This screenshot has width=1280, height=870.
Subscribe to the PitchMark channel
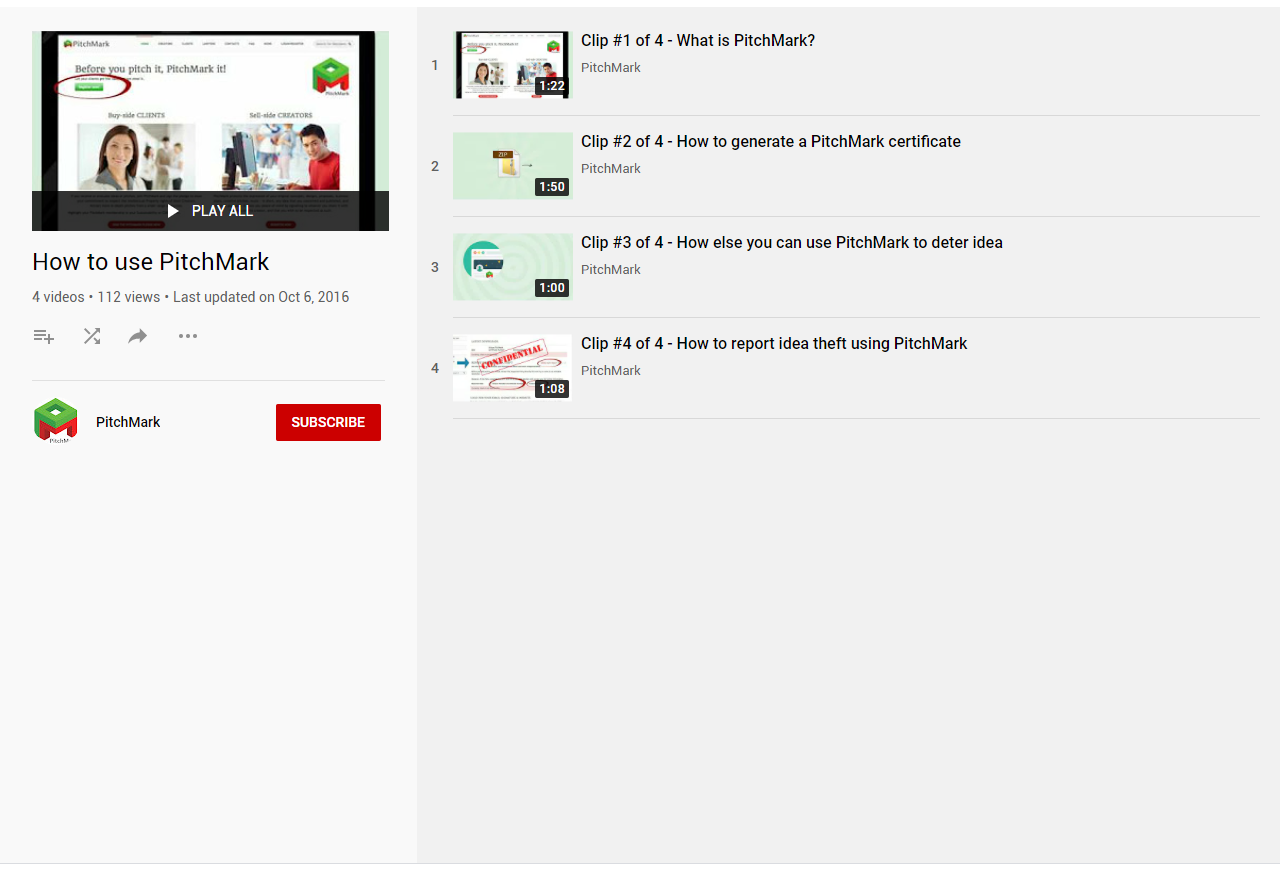[x=328, y=422]
